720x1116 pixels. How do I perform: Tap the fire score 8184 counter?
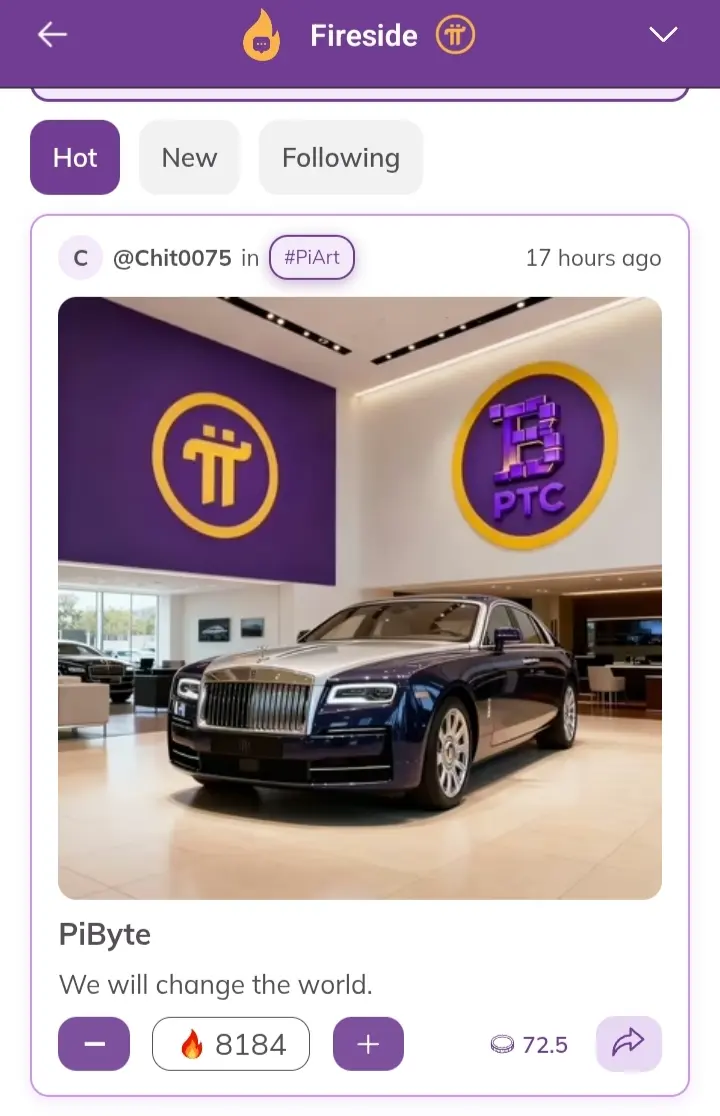tap(231, 1044)
